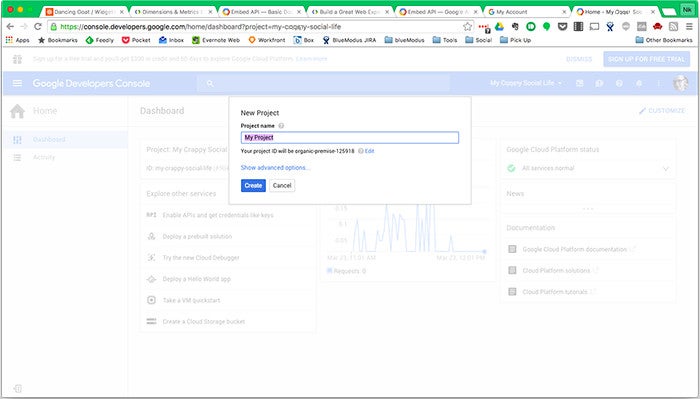This screenshot has width=700, height=399.
Task: Open Evernote Web bookmark
Action: click(x=216, y=40)
